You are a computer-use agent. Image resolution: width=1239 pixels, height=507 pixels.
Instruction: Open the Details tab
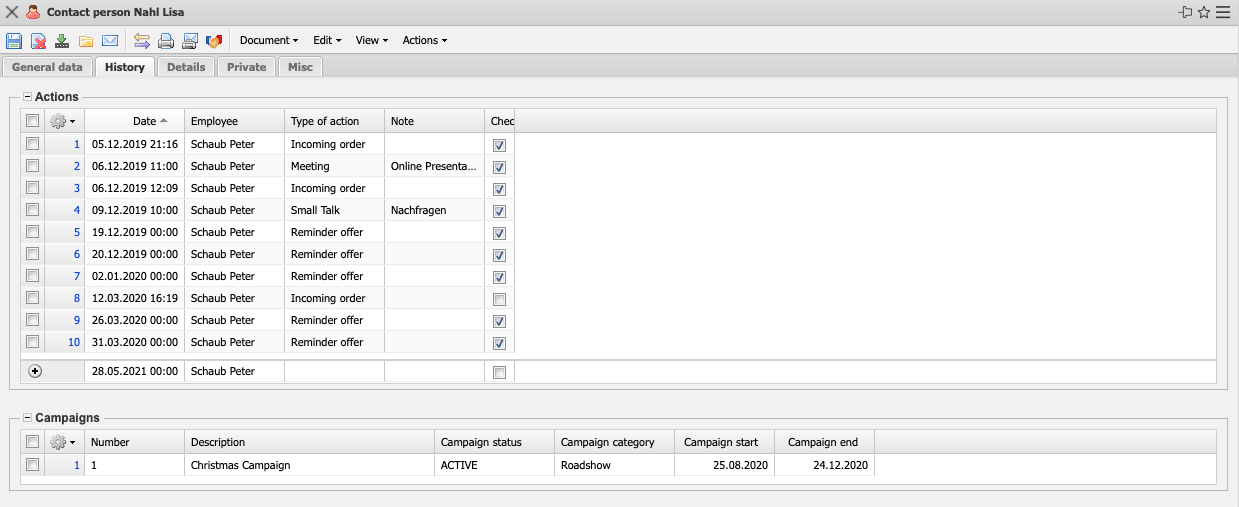(186, 67)
